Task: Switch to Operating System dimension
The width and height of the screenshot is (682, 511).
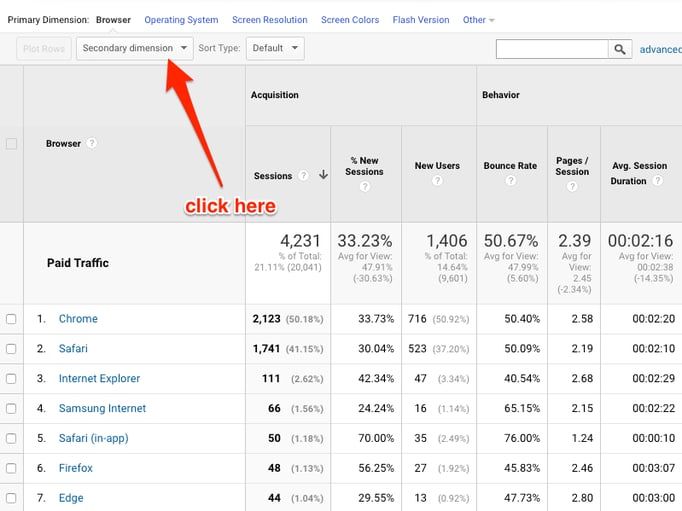Action: pyautogui.click(x=181, y=20)
